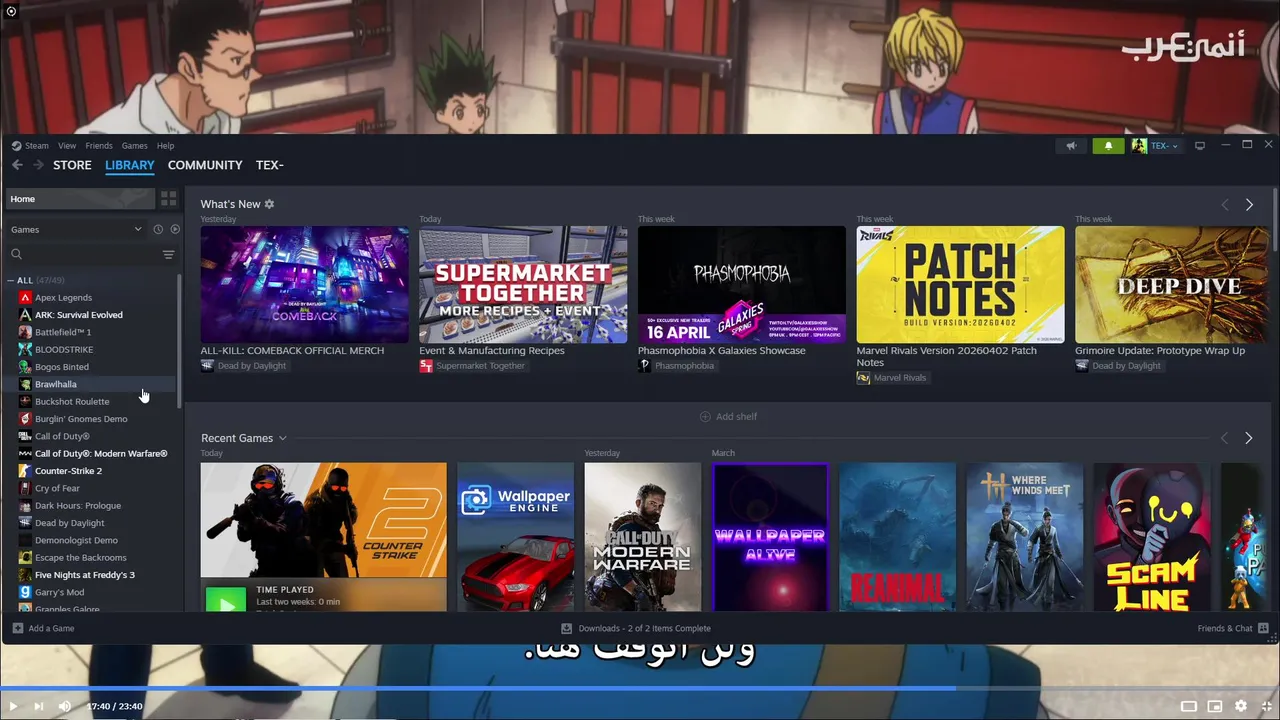Viewport: 1280px width, 720px height.
Task: Click Add shelf link
Action: pyautogui.click(x=728, y=416)
